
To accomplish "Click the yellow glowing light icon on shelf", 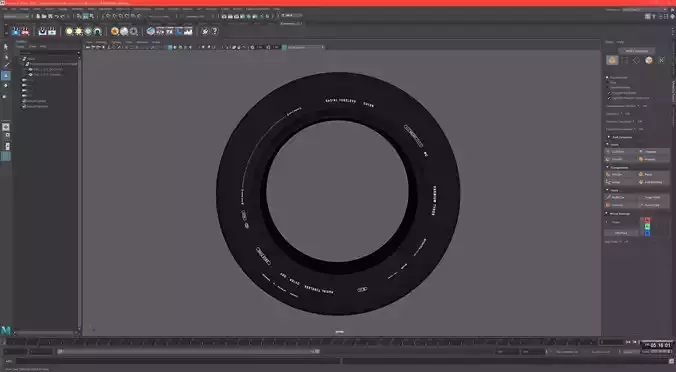I will coord(69,31).
